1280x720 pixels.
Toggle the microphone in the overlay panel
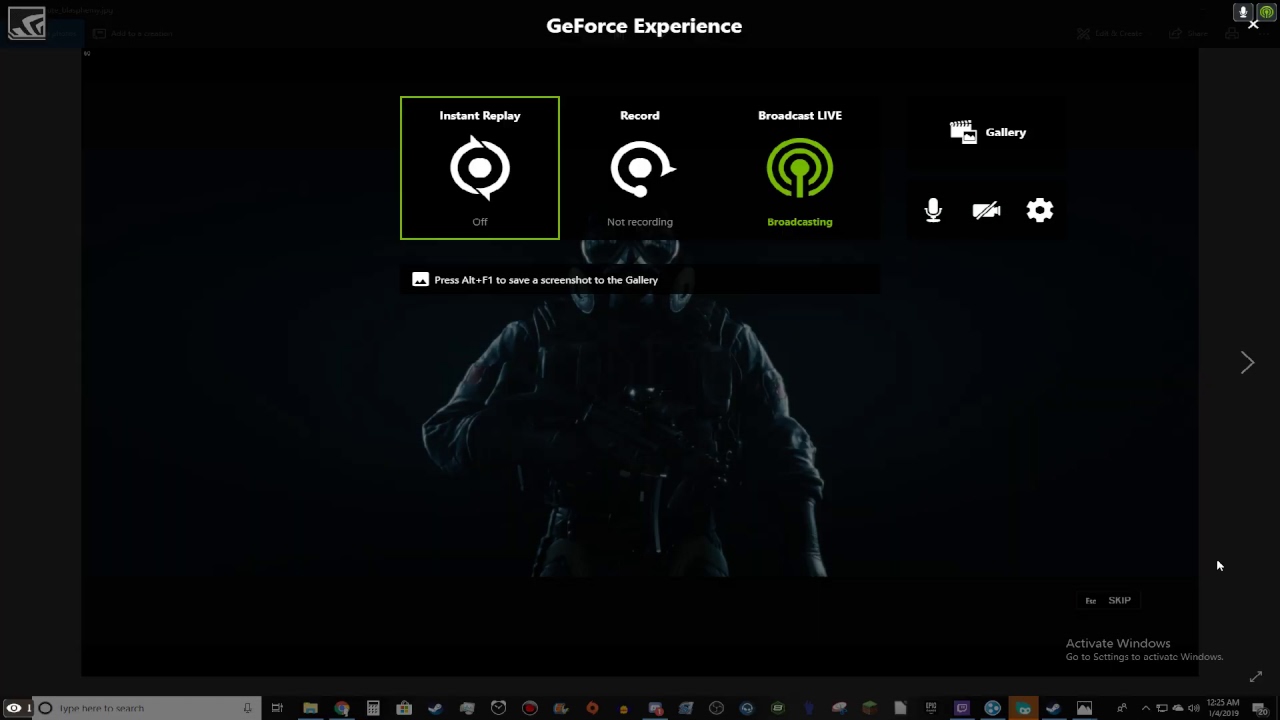tap(933, 210)
